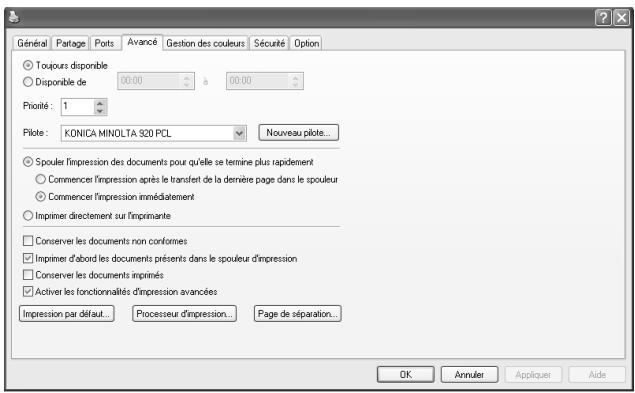635x393 pixels.
Task: Expand the Pilote driver dropdown
Action: [x=239, y=133]
